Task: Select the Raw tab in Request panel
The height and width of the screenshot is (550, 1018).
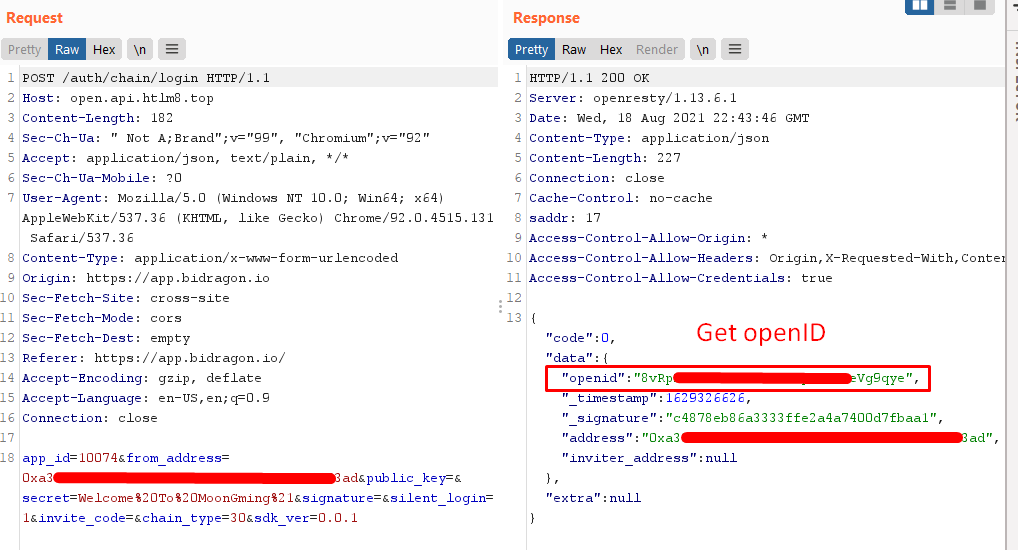Action: click(x=67, y=49)
